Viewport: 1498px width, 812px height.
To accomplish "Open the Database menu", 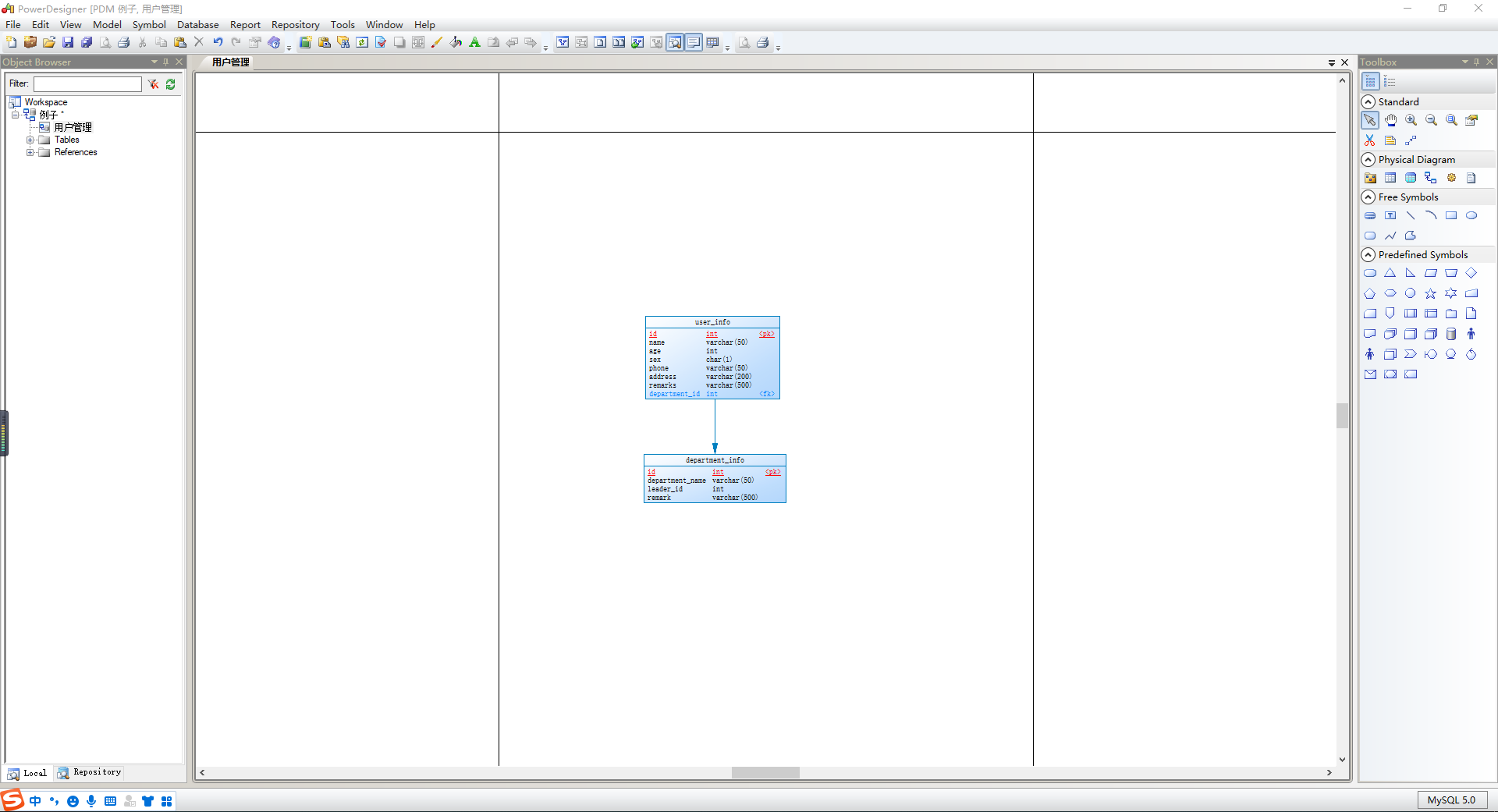I will click(x=197, y=24).
